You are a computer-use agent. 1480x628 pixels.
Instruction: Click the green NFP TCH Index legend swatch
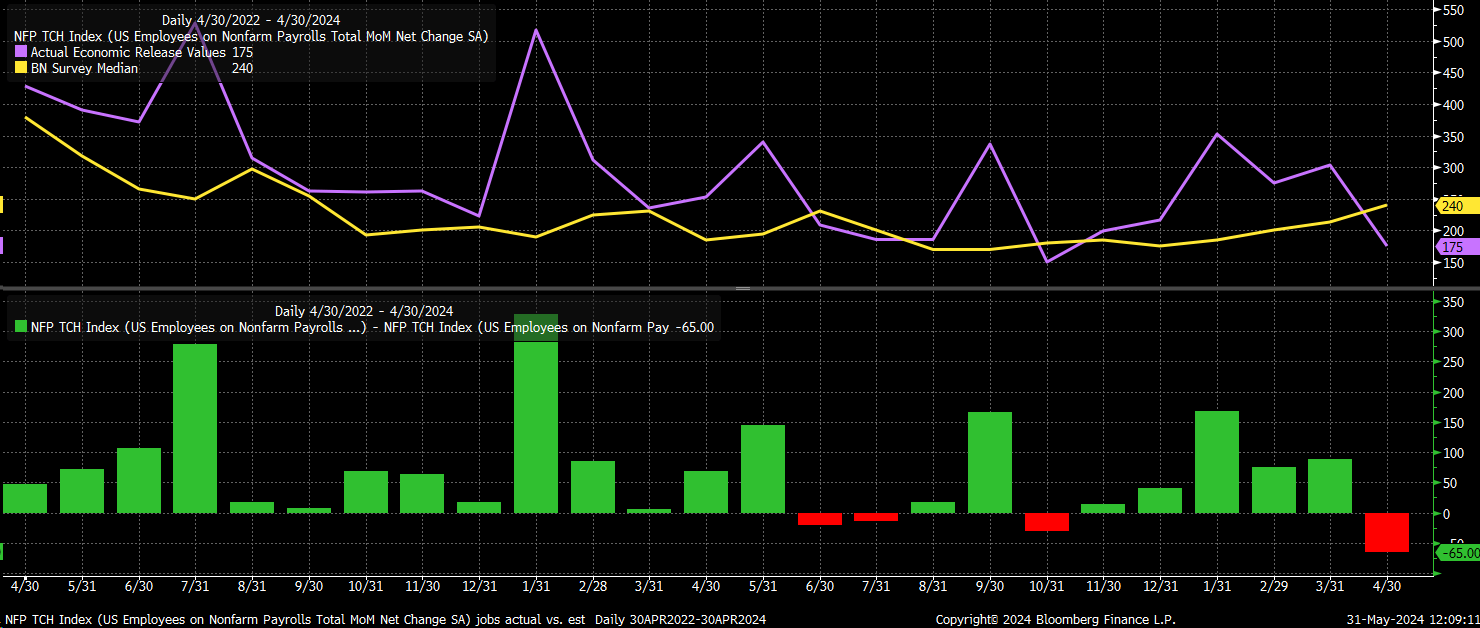click(x=20, y=327)
